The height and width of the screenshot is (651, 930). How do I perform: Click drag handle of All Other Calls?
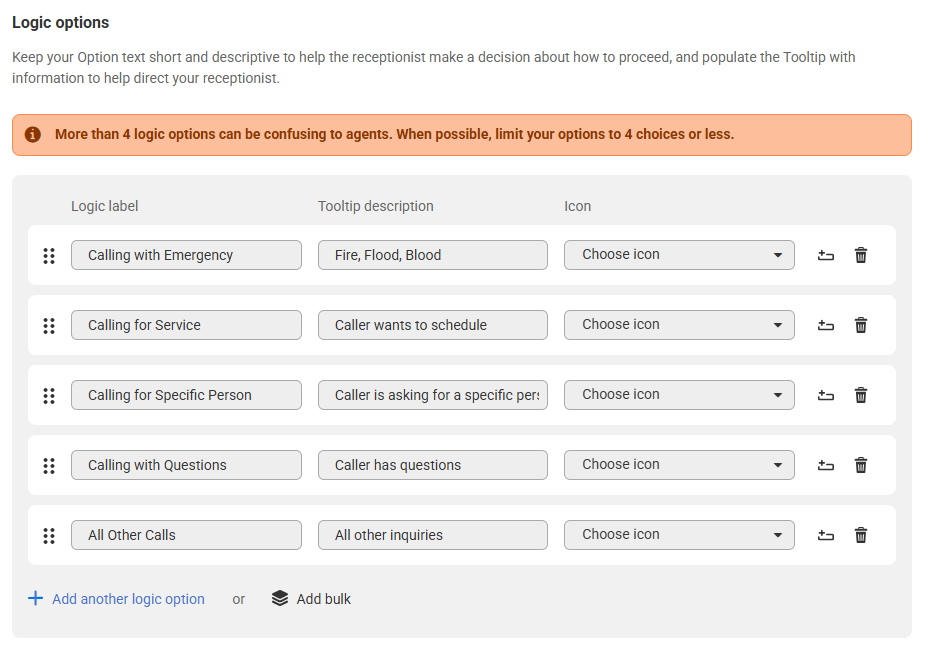click(x=49, y=535)
